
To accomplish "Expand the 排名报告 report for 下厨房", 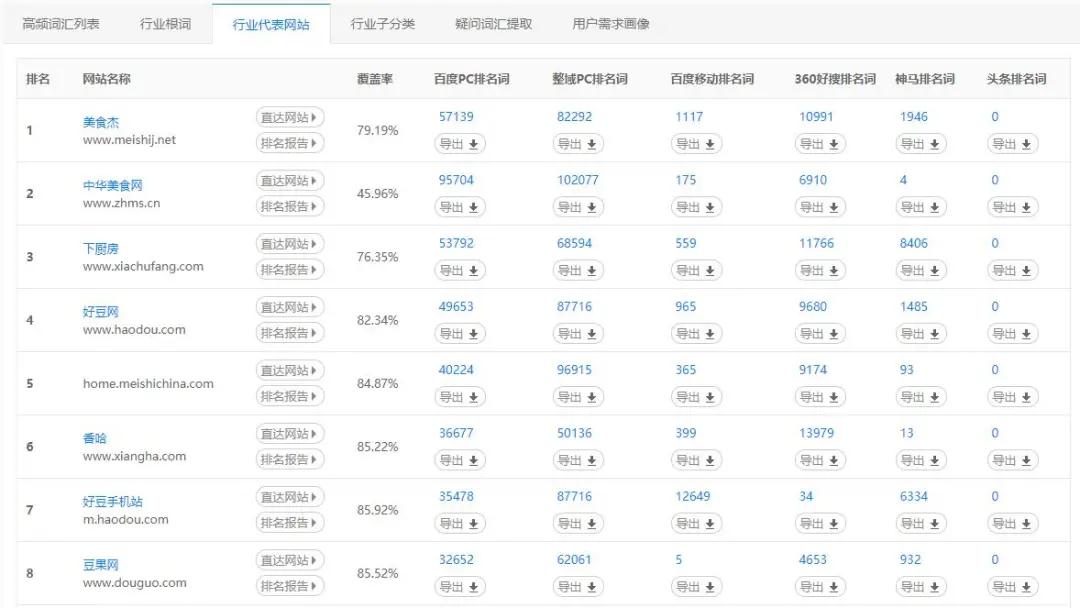I will (289, 270).
